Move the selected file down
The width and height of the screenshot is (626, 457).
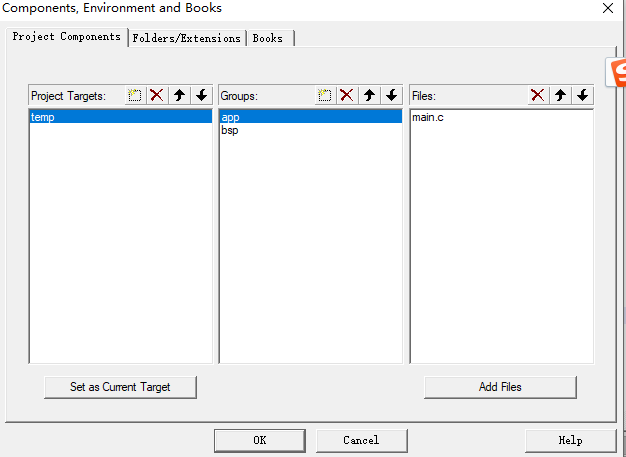point(583,95)
